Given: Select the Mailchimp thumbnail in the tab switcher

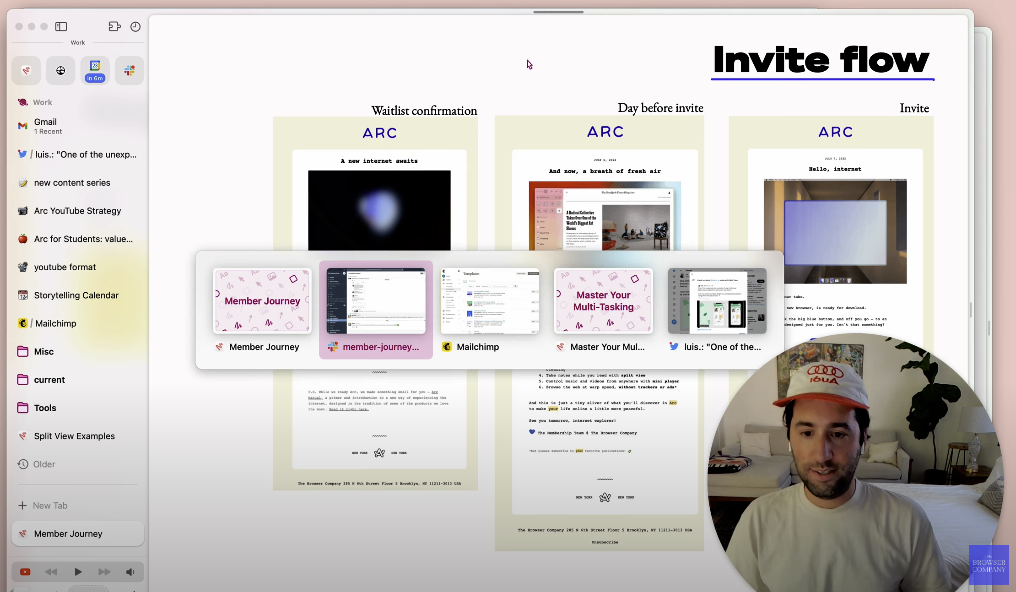Looking at the screenshot, I should [x=490, y=301].
